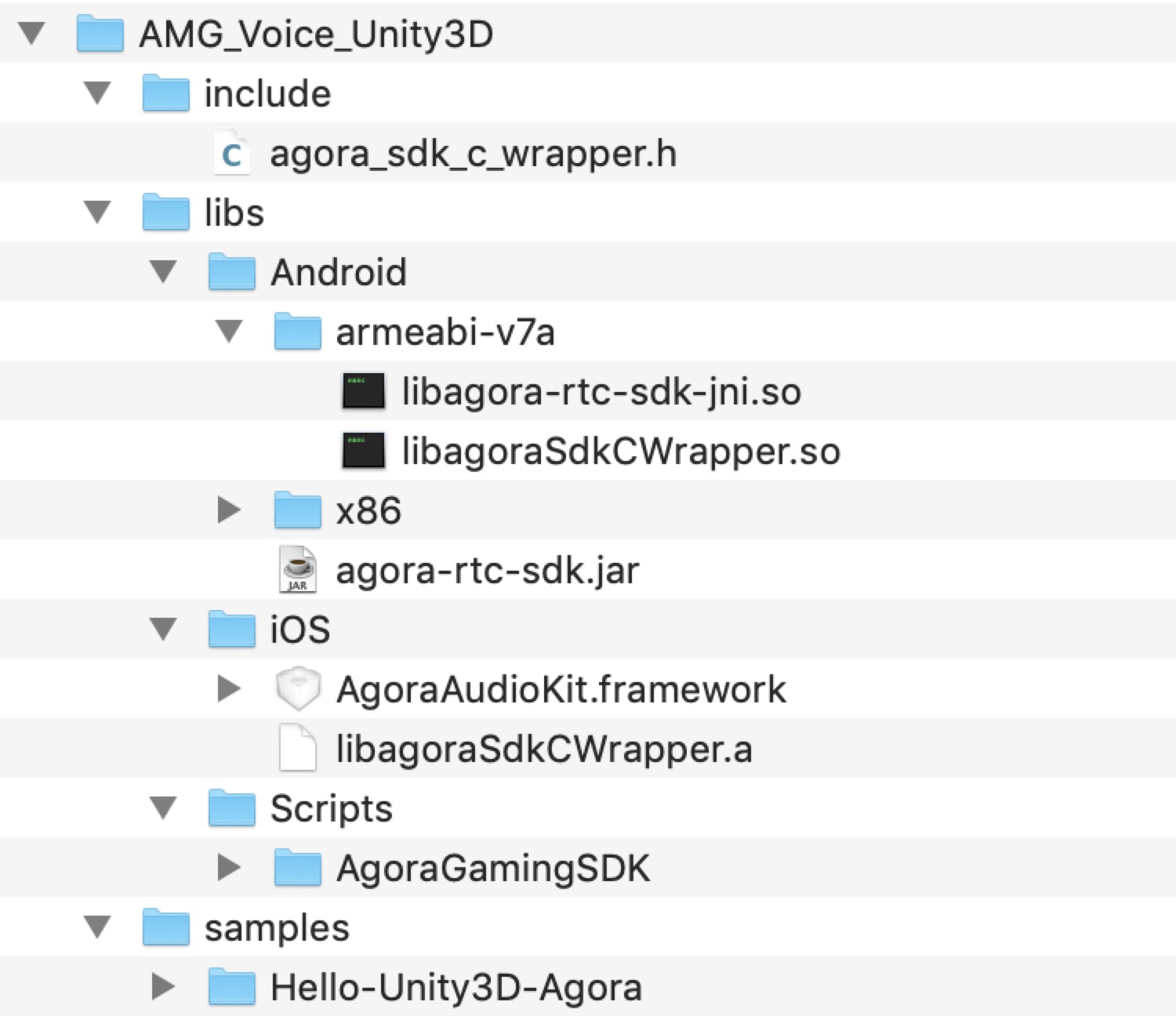The image size is (1176, 1016).
Task: Click the libagora-rtc-sdk-jni.so binary icon
Action: (364, 391)
